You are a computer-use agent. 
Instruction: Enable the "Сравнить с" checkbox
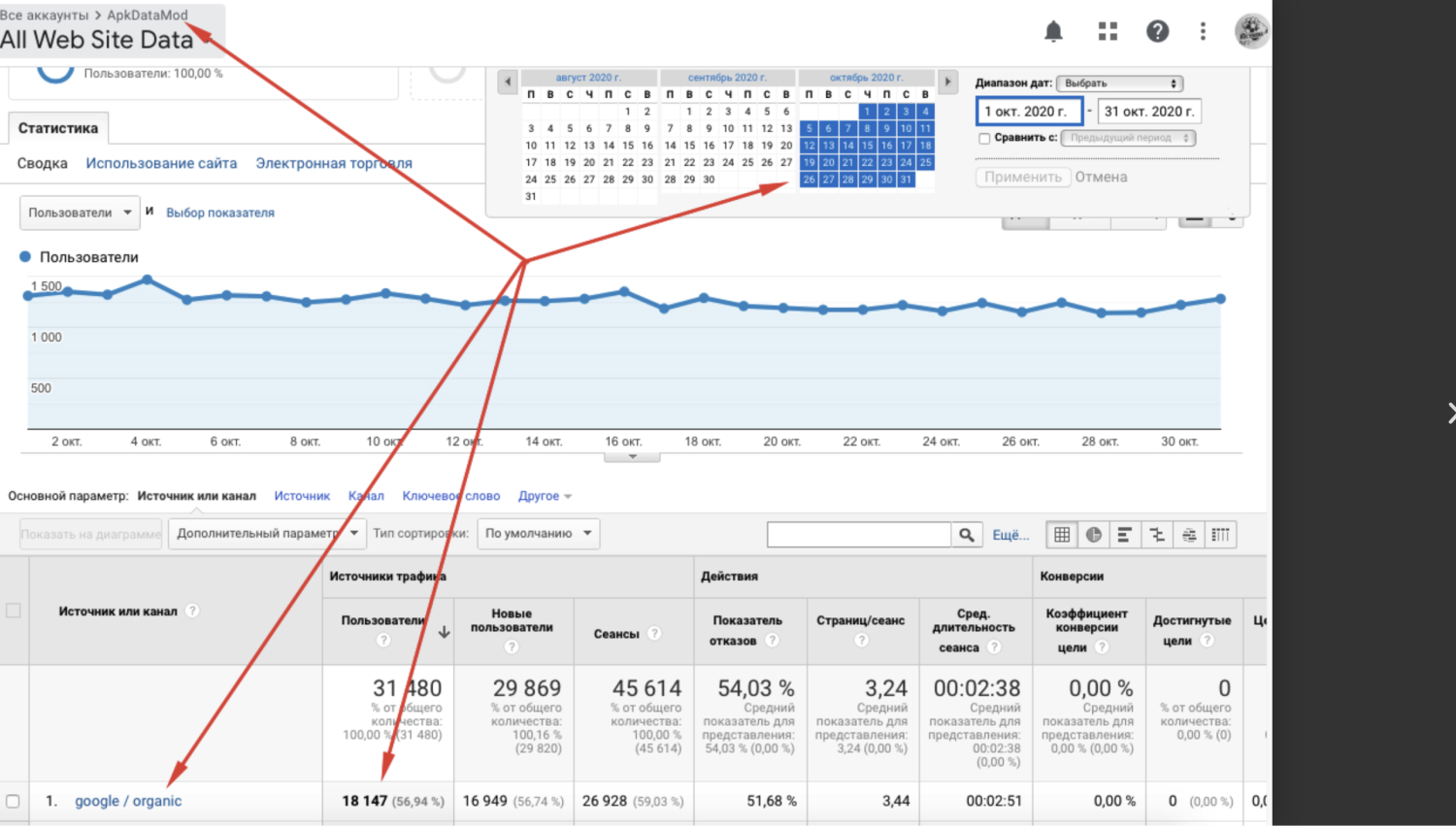point(984,139)
